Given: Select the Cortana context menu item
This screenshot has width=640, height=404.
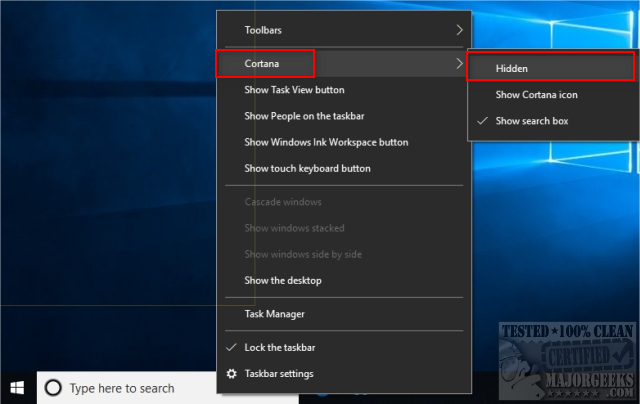Looking at the screenshot, I should click(344, 64).
